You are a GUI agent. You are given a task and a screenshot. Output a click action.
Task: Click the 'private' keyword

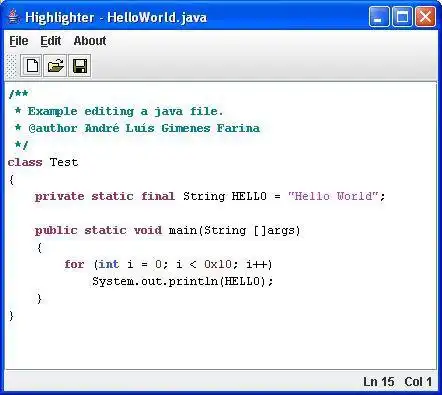60,197
